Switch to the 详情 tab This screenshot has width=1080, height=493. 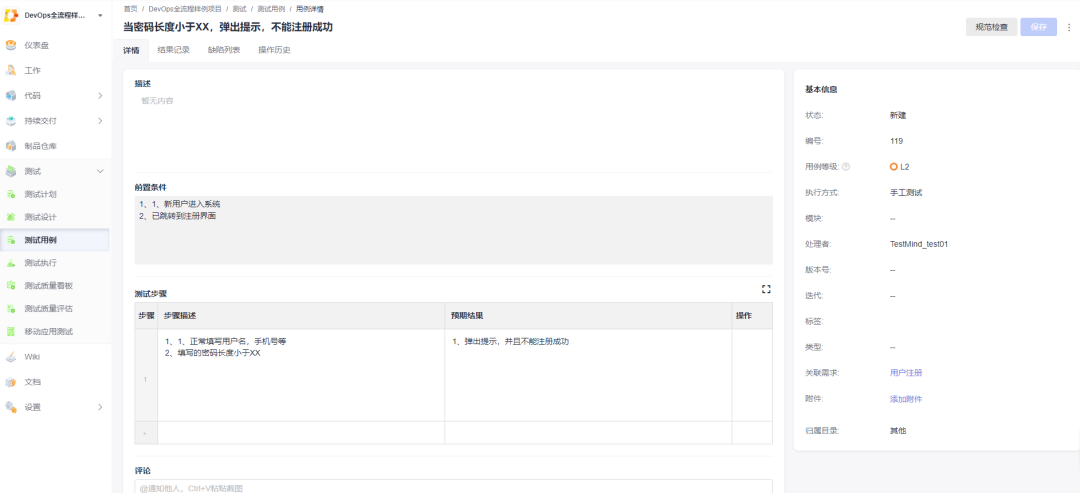(x=131, y=50)
